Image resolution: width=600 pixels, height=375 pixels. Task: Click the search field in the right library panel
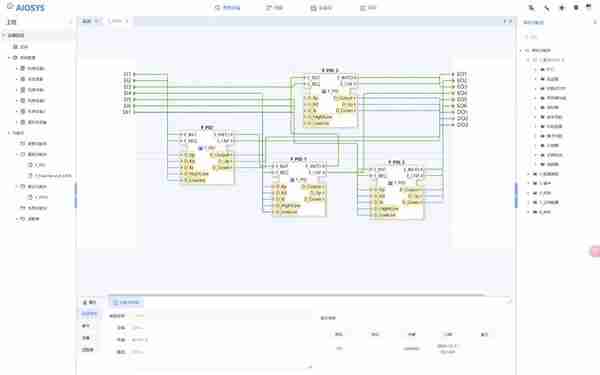point(558,37)
